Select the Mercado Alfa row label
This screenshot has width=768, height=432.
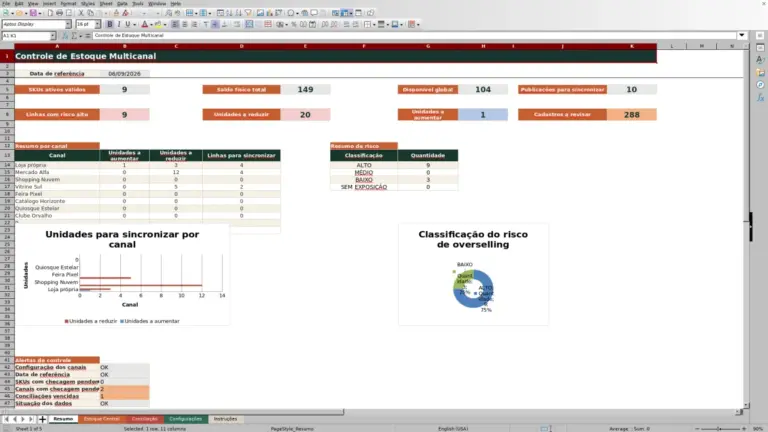pos(57,172)
